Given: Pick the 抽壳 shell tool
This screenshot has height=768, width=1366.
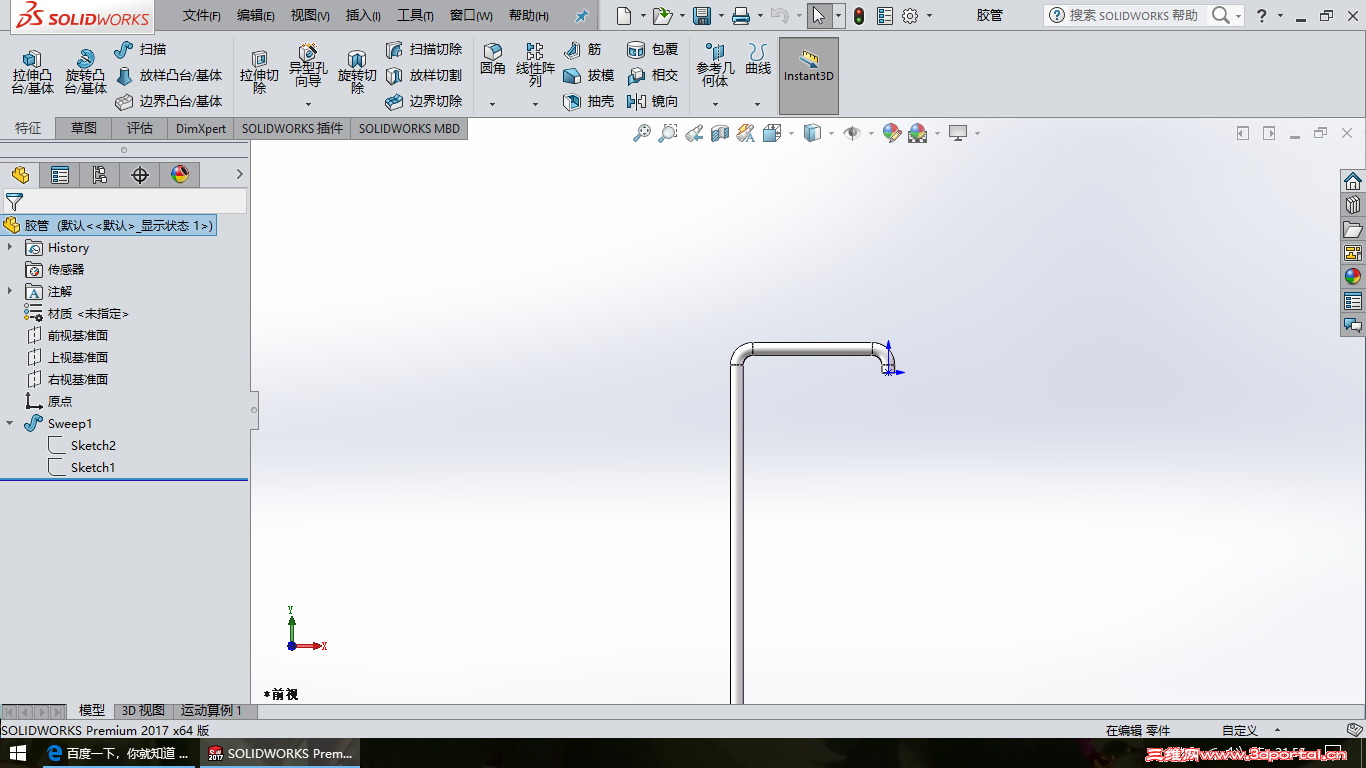Looking at the screenshot, I should pyautogui.click(x=588, y=101).
